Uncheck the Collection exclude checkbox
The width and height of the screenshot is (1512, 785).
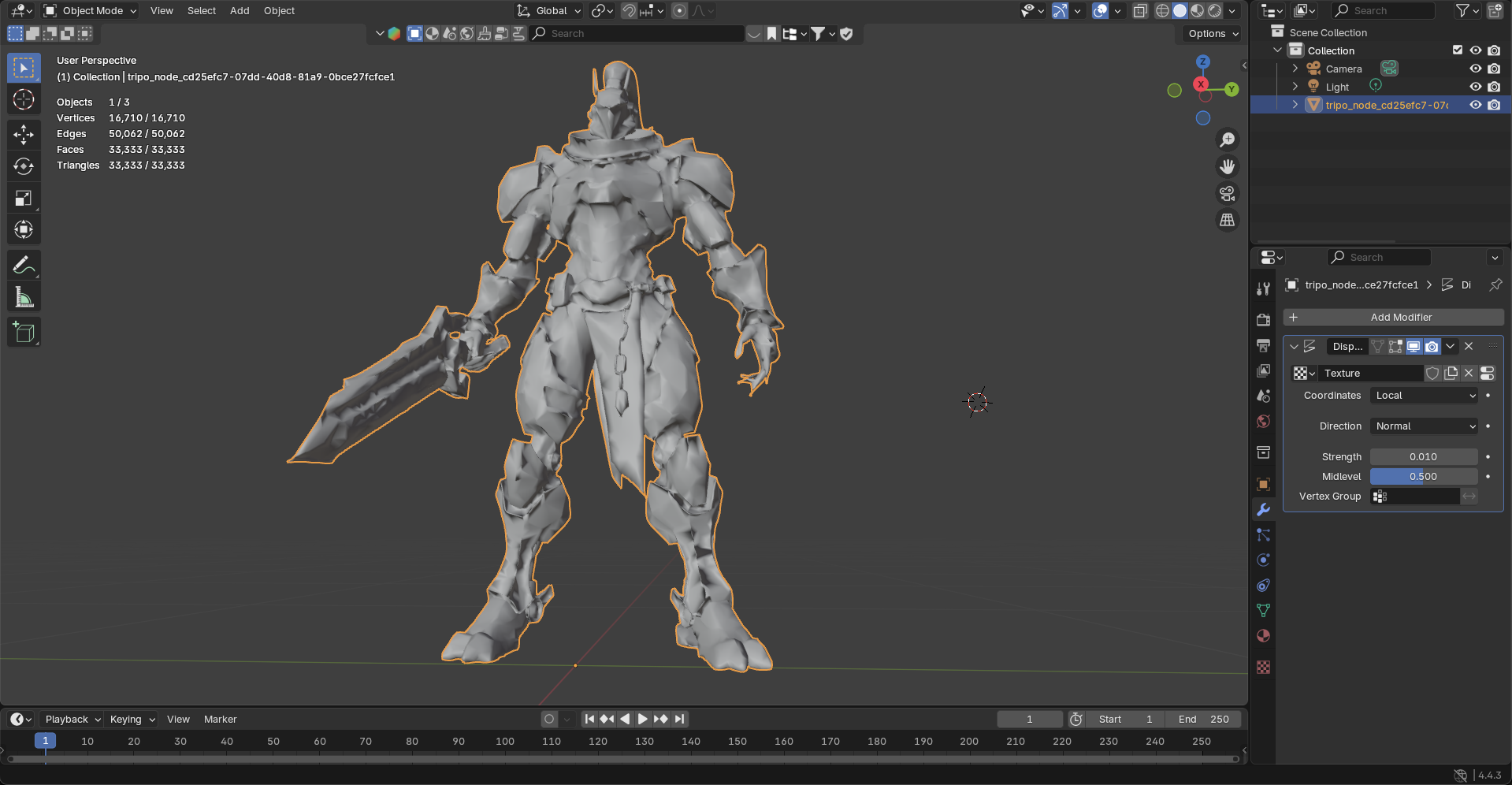coord(1457,50)
